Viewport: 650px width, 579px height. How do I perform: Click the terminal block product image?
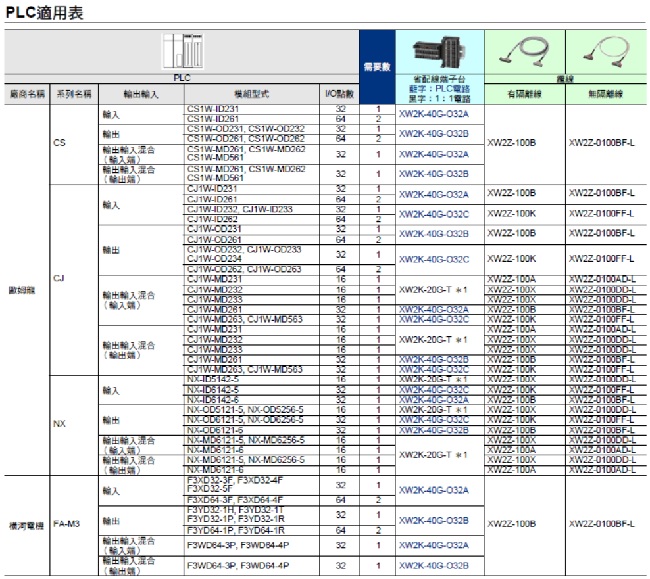point(439,52)
